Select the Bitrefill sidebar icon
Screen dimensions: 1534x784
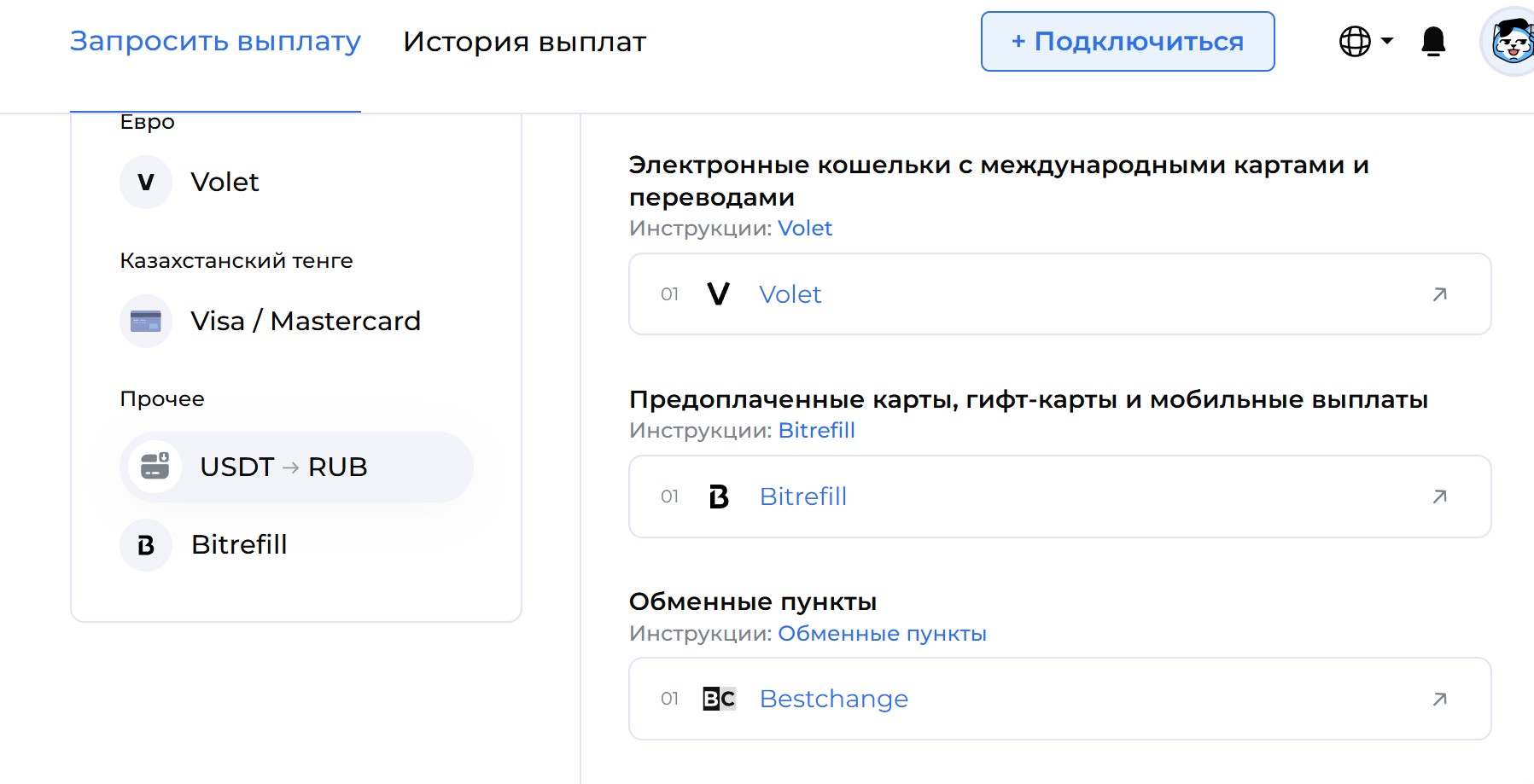[x=146, y=544]
